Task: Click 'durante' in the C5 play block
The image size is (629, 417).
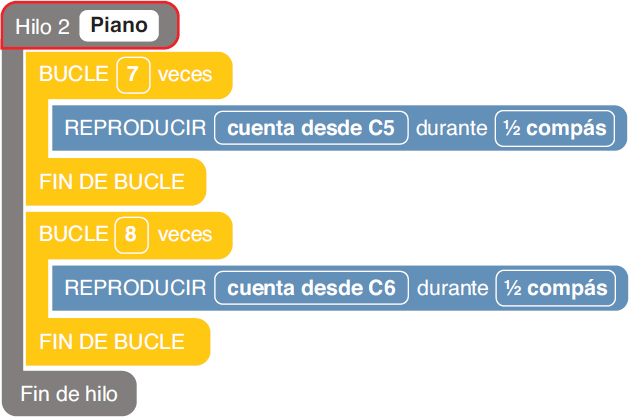Action: click(452, 128)
